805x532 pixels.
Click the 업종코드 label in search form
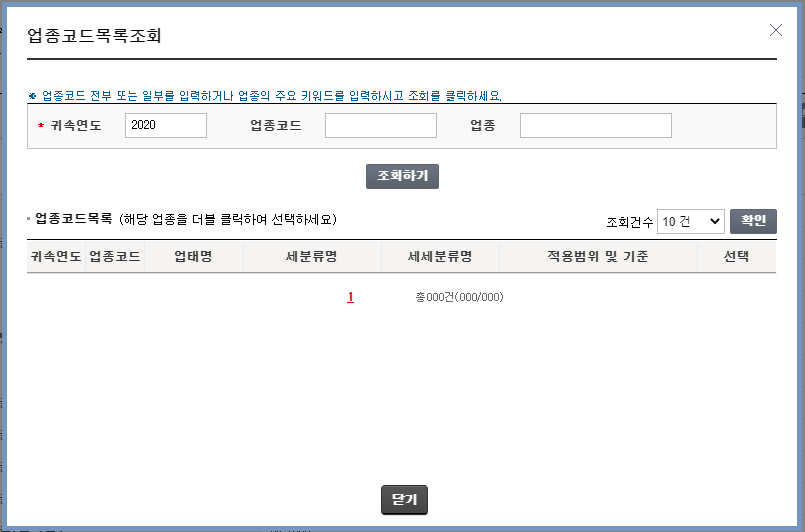tap(276, 125)
